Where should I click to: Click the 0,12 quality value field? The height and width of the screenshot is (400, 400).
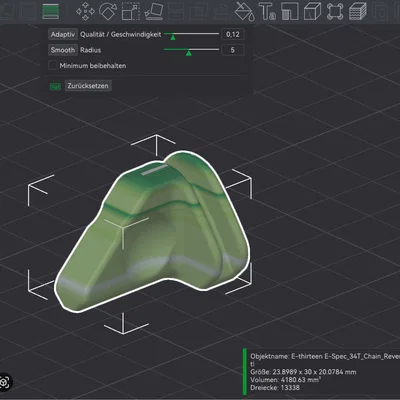[233, 34]
